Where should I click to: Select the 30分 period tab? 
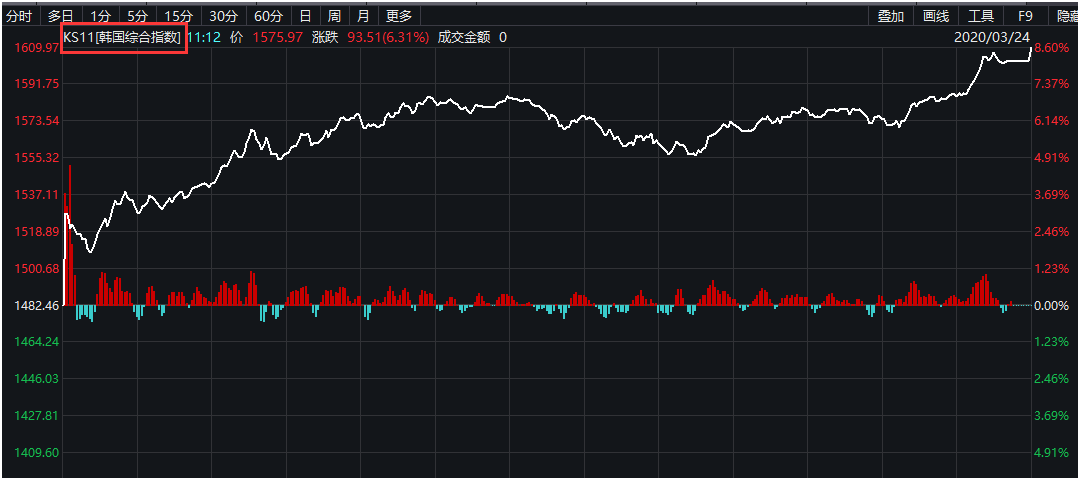click(223, 16)
